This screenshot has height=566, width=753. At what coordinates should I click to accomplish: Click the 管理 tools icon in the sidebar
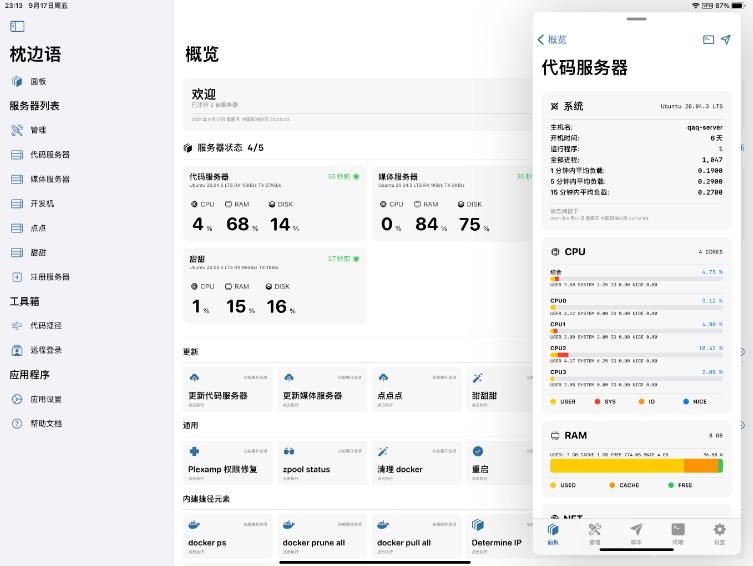tap(17, 130)
